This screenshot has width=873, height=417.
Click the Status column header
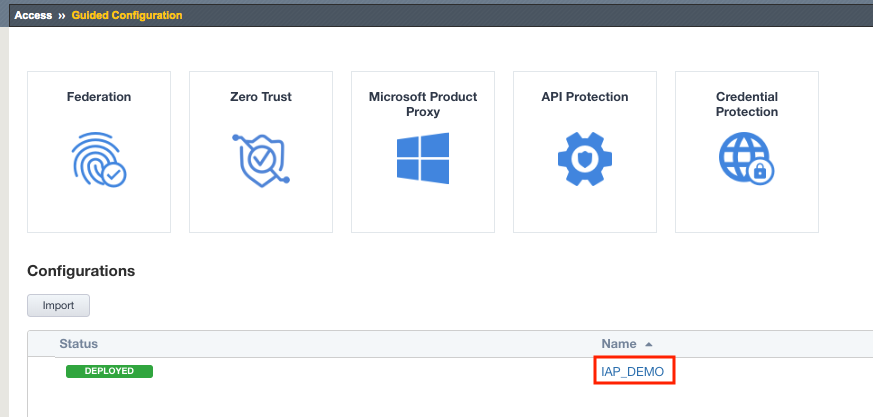click(x=79, y=344)
